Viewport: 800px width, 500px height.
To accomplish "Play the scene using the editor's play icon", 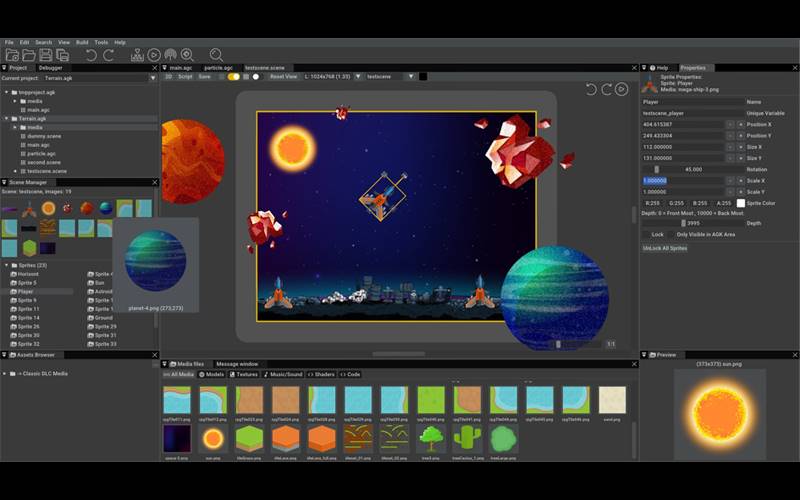I will coord(621,89).
